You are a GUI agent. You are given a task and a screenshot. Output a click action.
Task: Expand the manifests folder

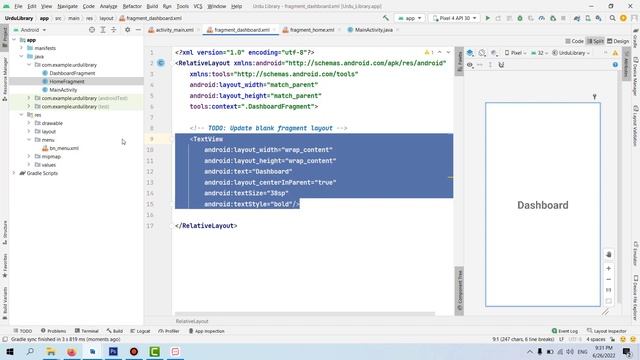[x=22, y=48]
